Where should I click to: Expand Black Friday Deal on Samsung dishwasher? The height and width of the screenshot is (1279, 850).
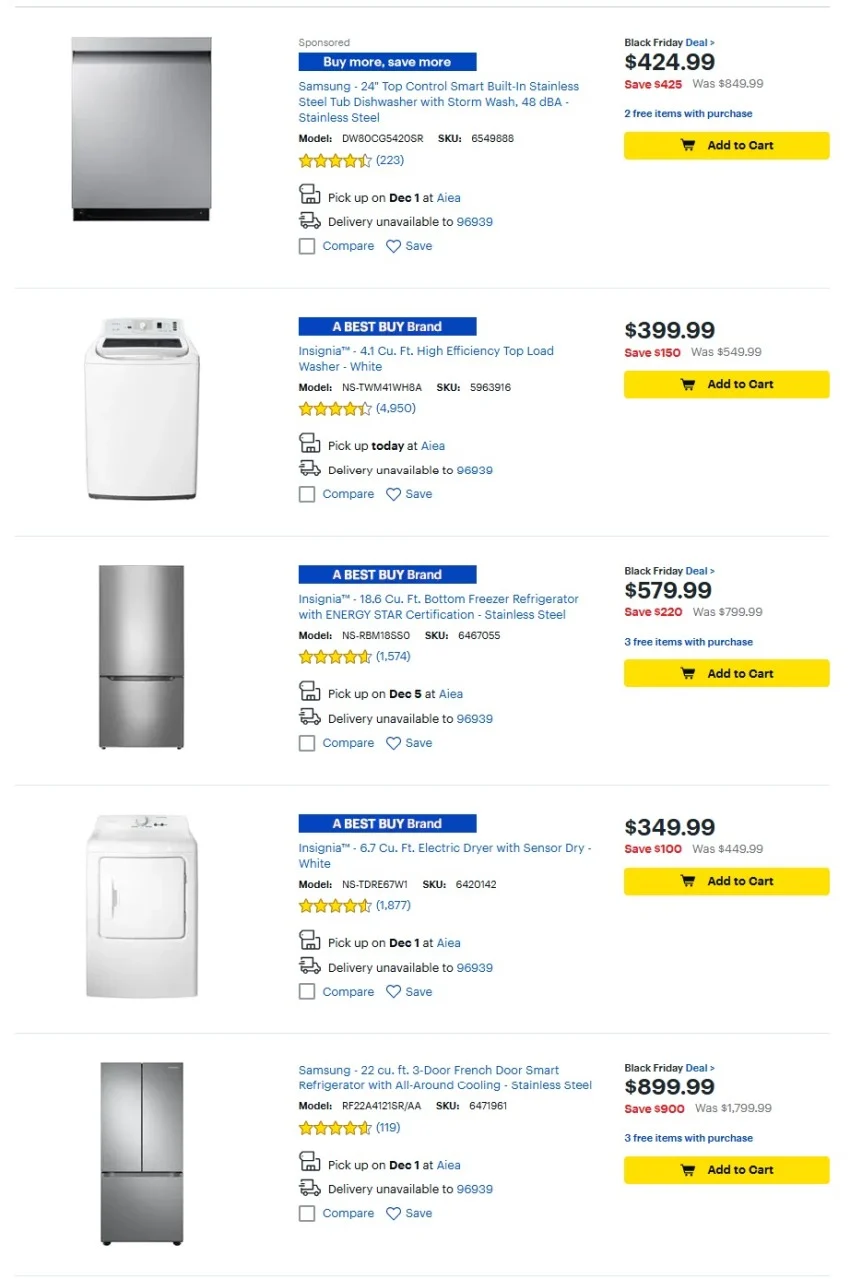coord(700,43)
